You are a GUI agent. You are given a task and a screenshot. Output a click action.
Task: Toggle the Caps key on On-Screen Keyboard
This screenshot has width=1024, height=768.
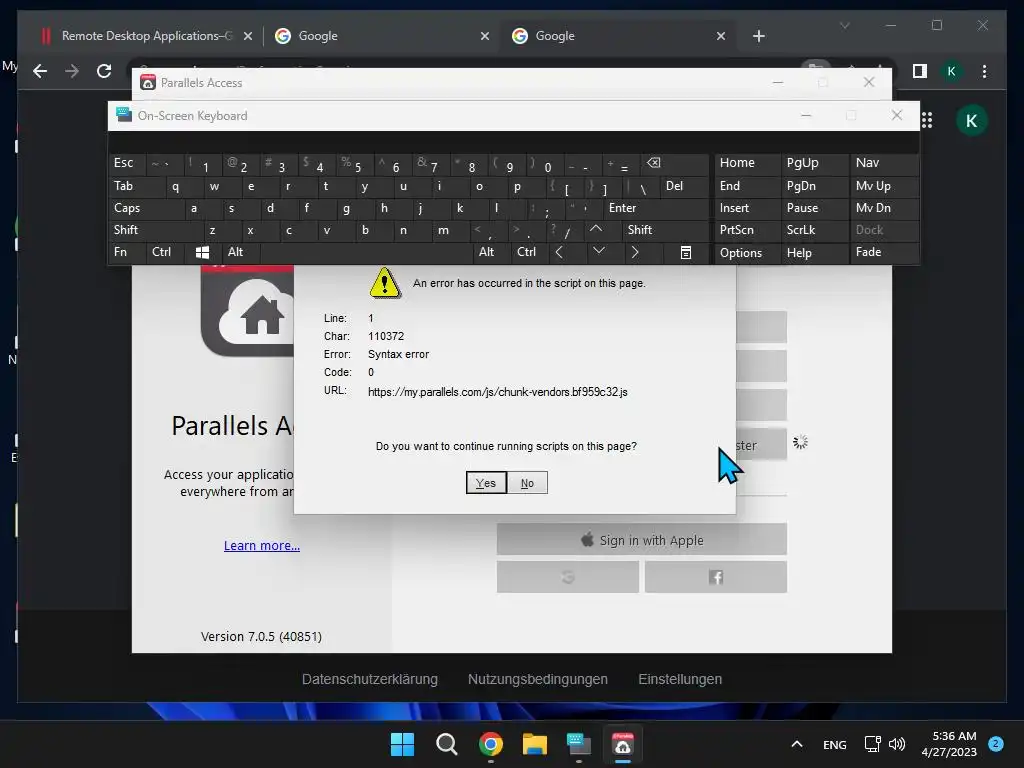[x=145, y=208]
